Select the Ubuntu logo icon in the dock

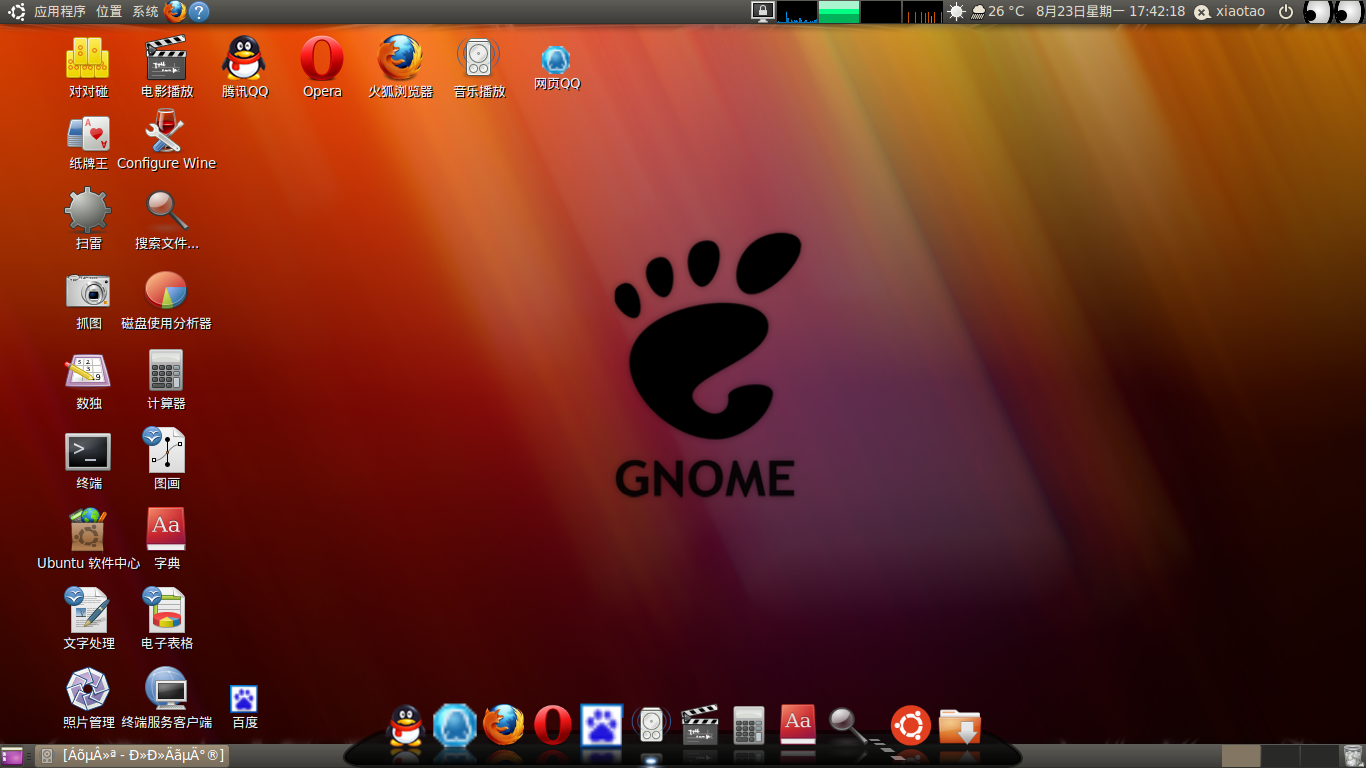click(911, 726)
